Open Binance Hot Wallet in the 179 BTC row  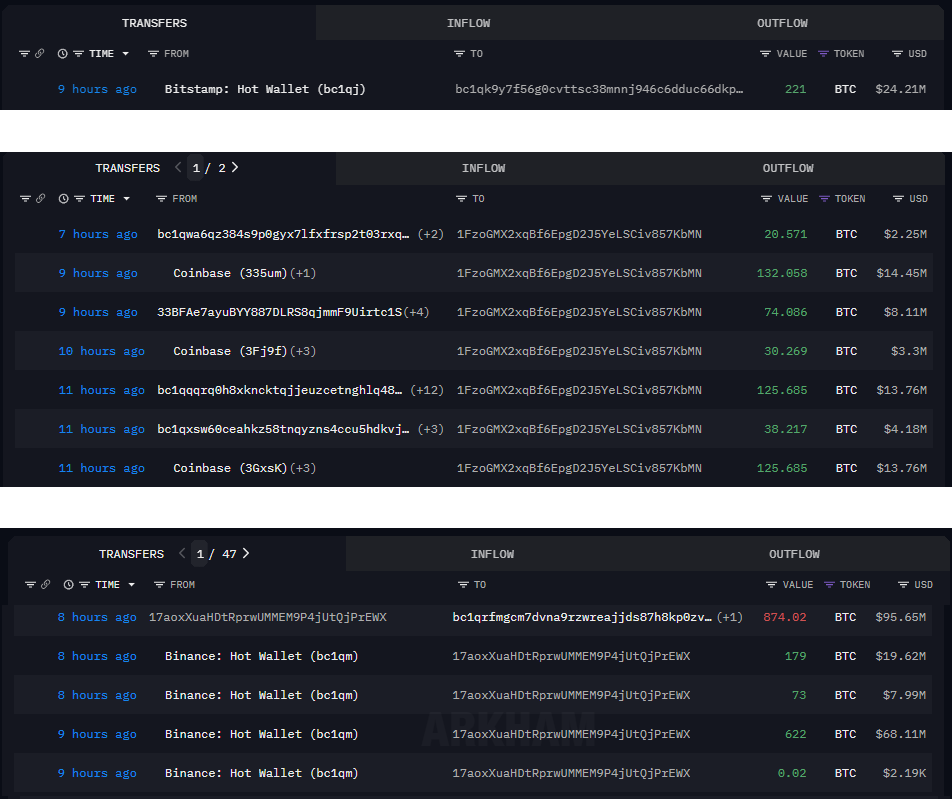pos(262,656)
